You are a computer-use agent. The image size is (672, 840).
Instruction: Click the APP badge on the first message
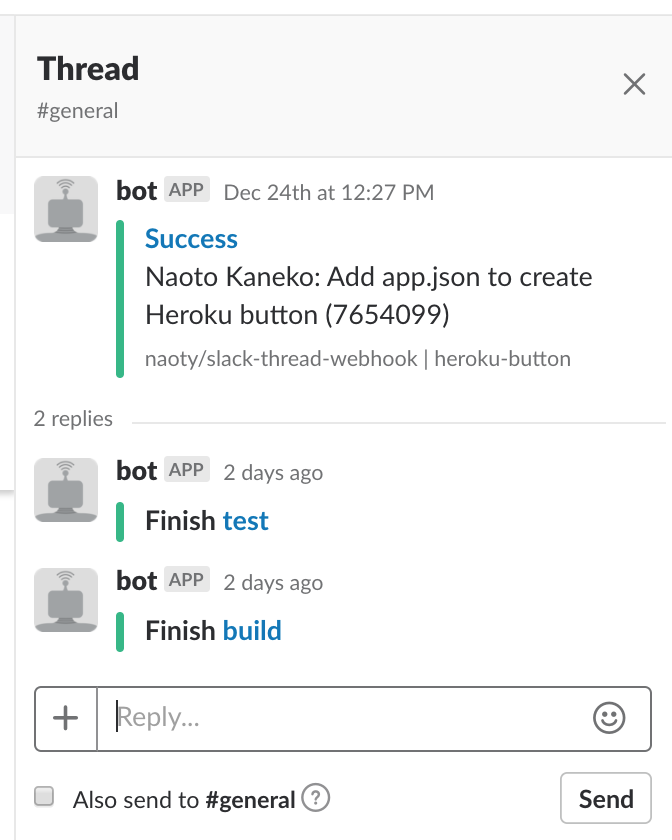tap(187, 190)
